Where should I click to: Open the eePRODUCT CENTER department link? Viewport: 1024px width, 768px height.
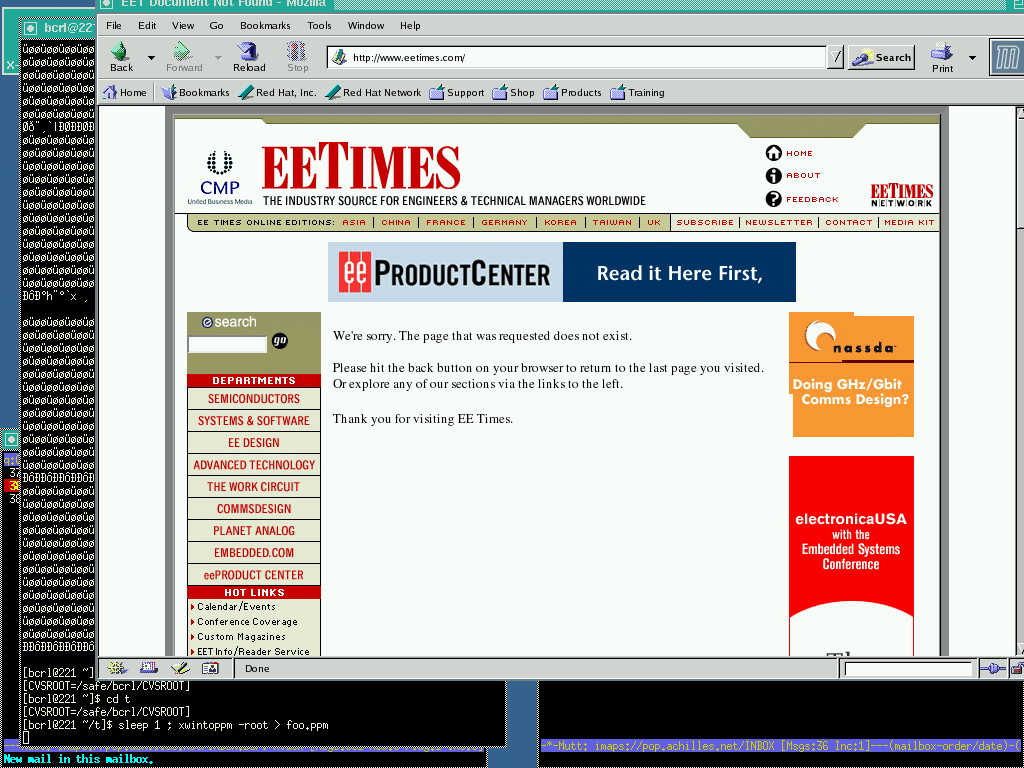coord(254,575)
